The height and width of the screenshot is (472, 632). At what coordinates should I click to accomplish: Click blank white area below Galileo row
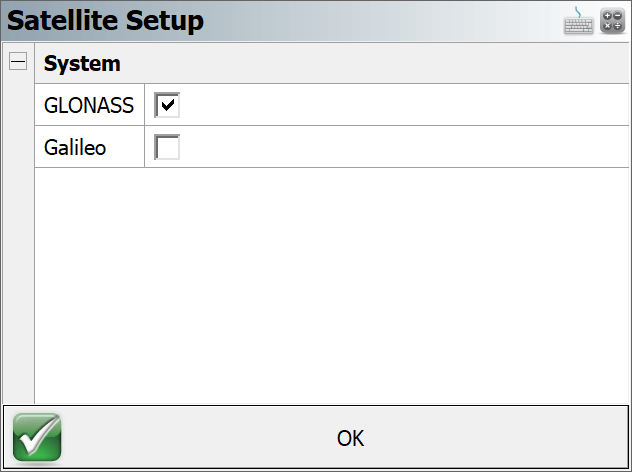click(331, 285)
